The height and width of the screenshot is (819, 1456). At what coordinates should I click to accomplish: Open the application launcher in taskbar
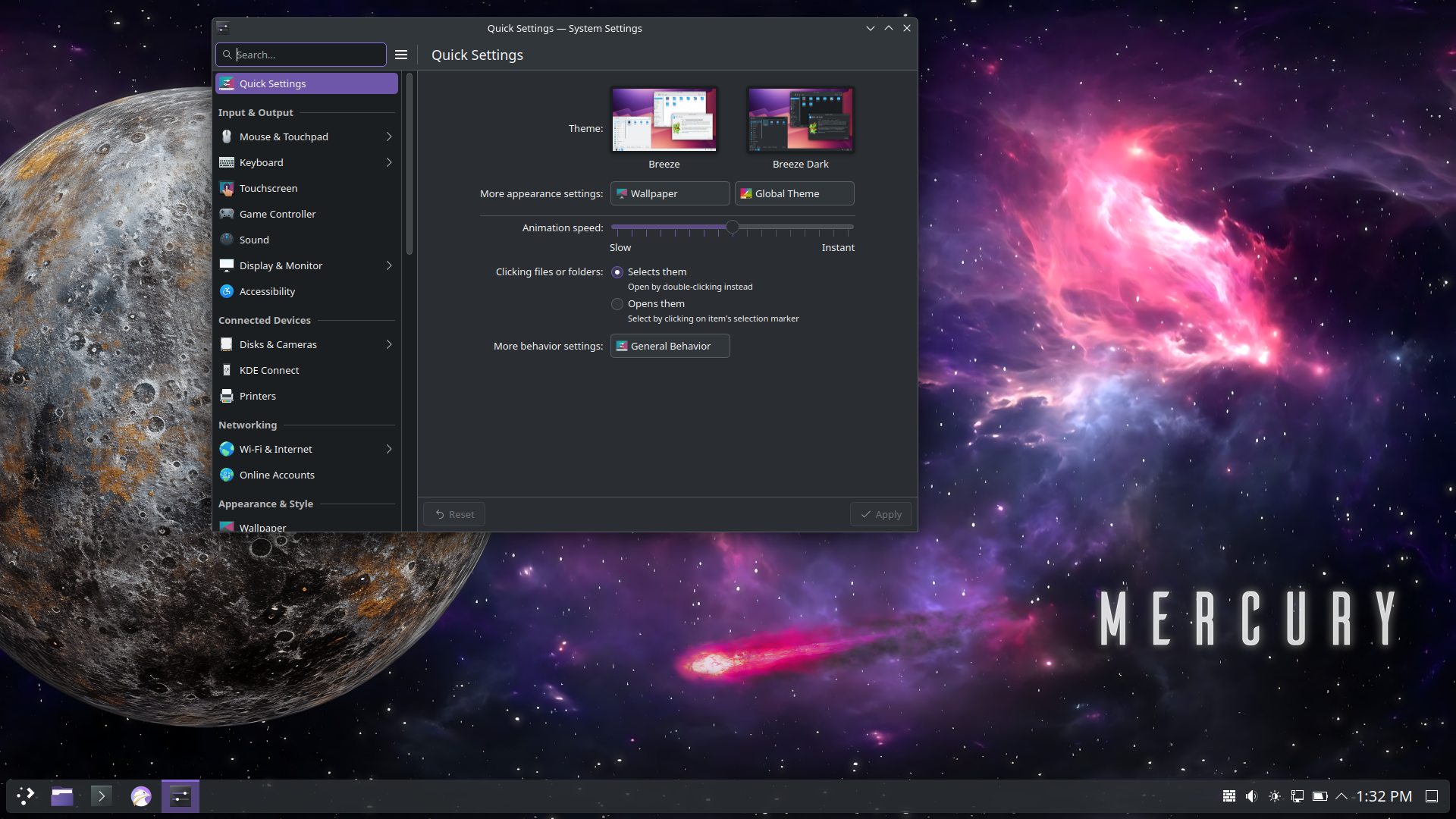(26, 796)
